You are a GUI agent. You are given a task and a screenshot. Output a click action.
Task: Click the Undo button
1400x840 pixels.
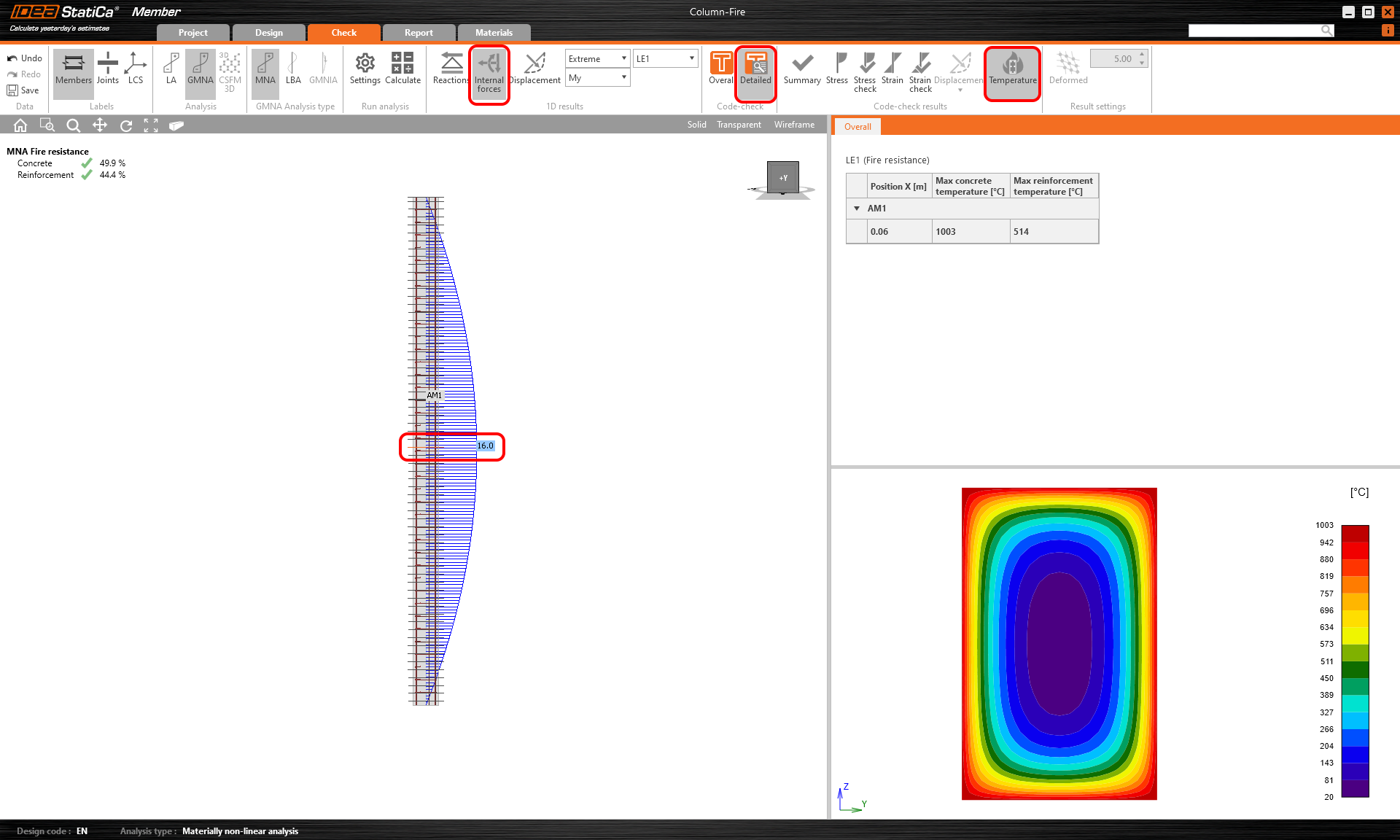click(24, 58)
